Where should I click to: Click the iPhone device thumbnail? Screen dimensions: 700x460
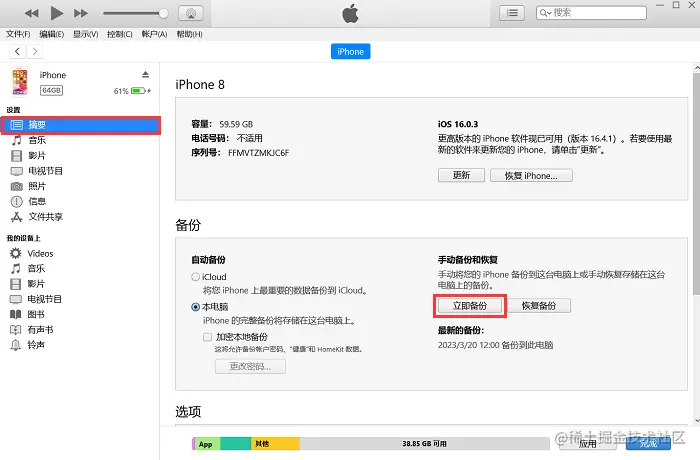click(20, 81)
